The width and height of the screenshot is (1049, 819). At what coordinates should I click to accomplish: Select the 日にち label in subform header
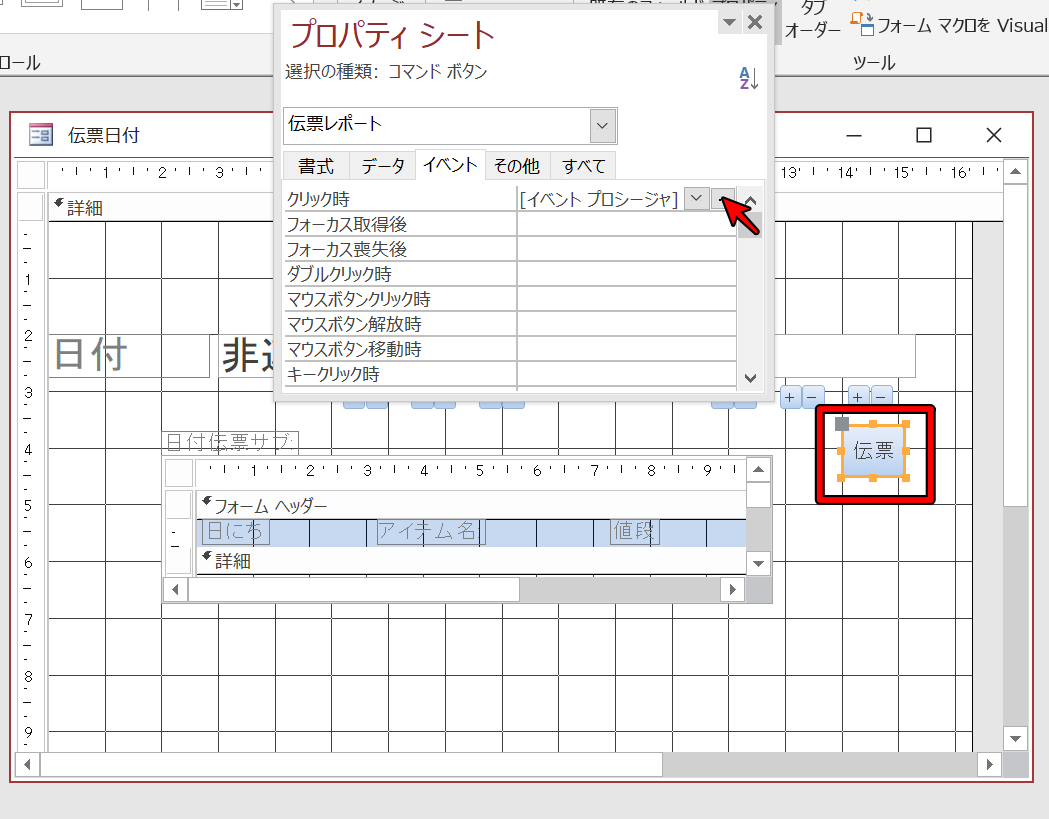point(234,531)
